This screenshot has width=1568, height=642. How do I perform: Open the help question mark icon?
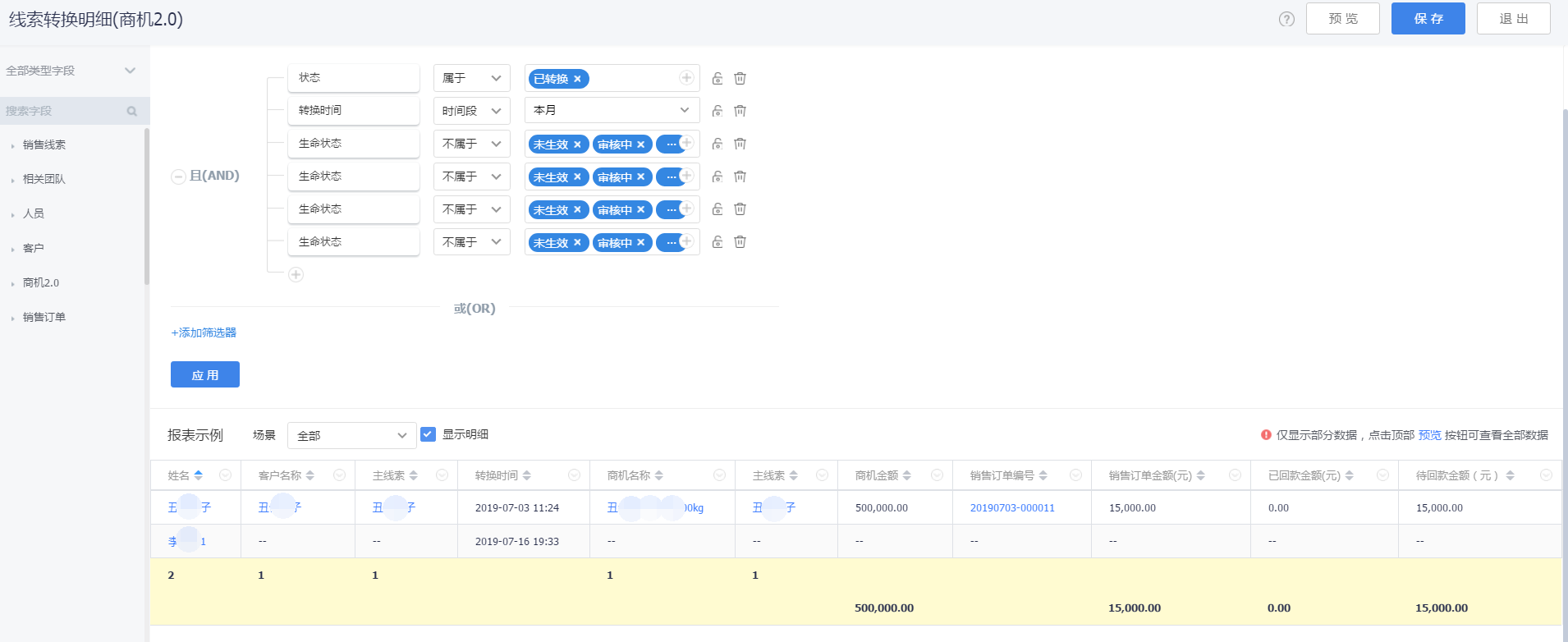tap(1286, 19)
